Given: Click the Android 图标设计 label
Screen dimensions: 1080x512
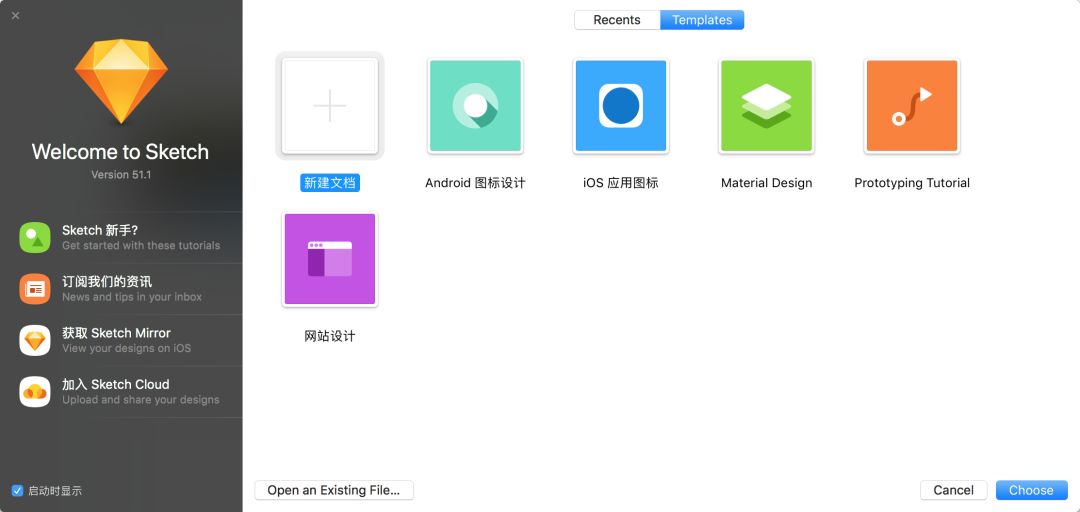Looking at the screenshot, I should click(475, 183).
